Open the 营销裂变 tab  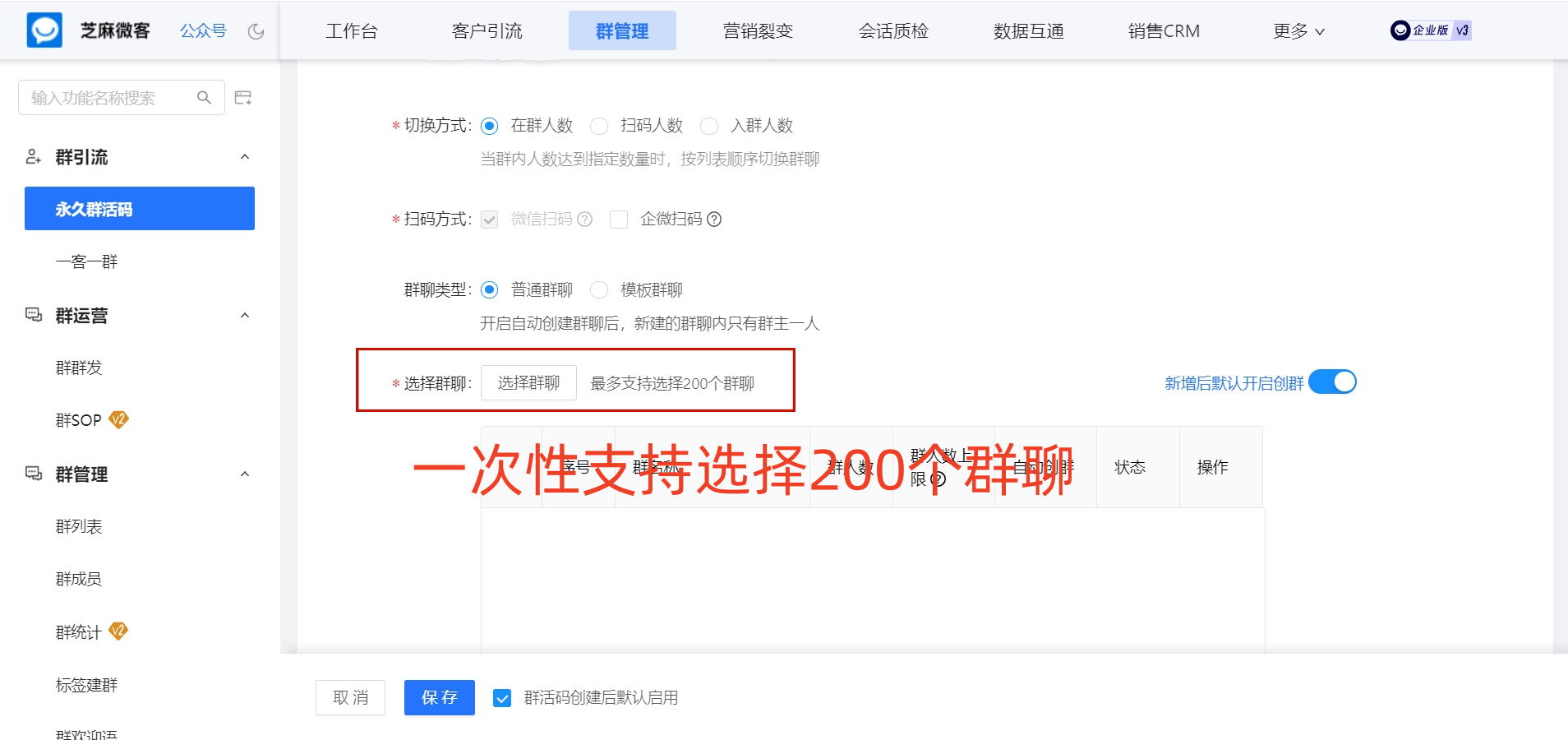[758, 31]
